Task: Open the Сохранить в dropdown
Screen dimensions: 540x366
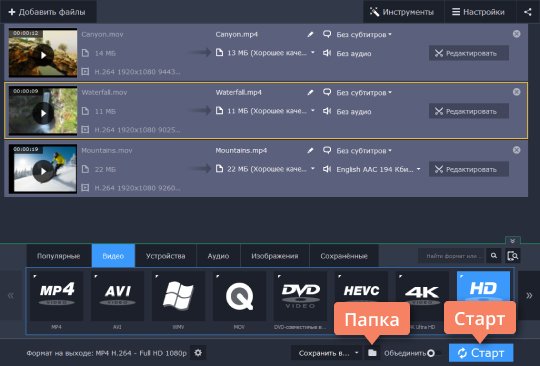Action: pos(326,353)
